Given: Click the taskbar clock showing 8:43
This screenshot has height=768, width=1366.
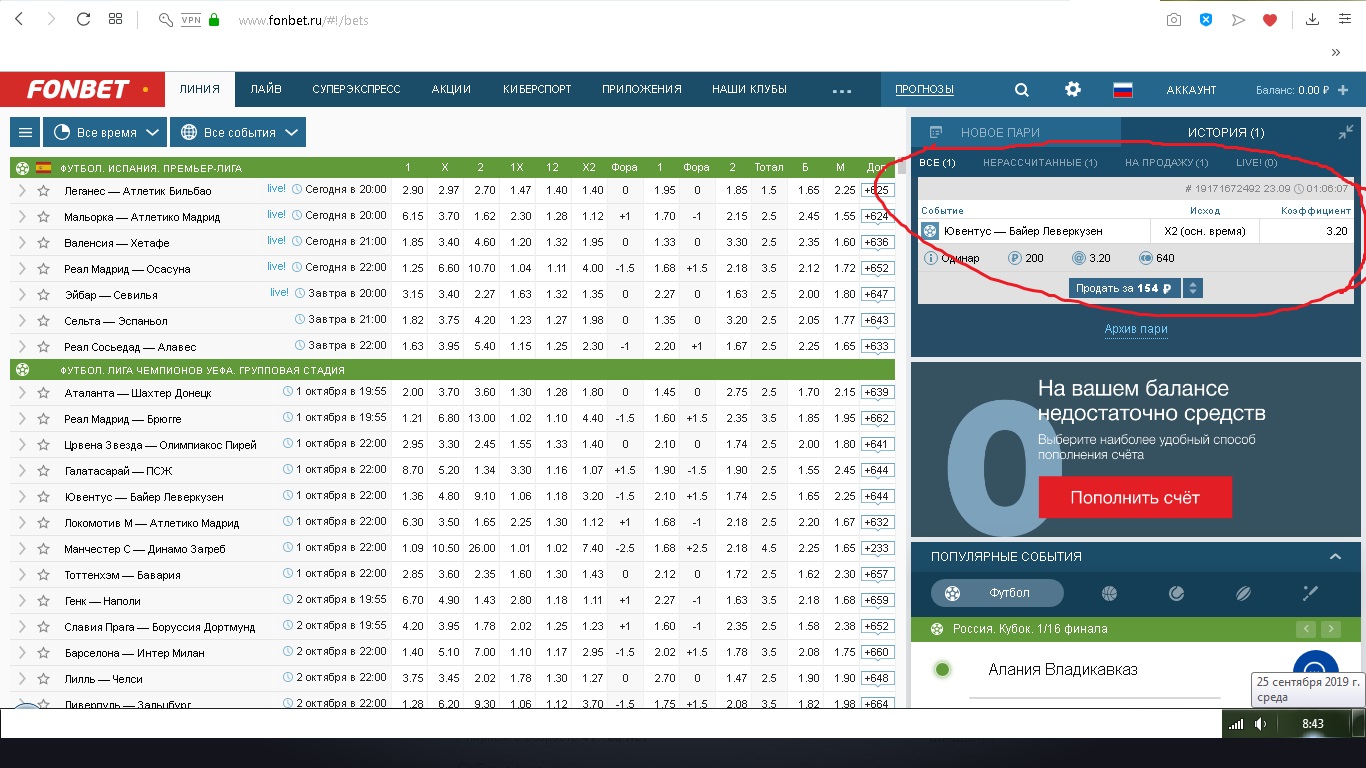Looking at the screenshot, I should point(1313,724).
